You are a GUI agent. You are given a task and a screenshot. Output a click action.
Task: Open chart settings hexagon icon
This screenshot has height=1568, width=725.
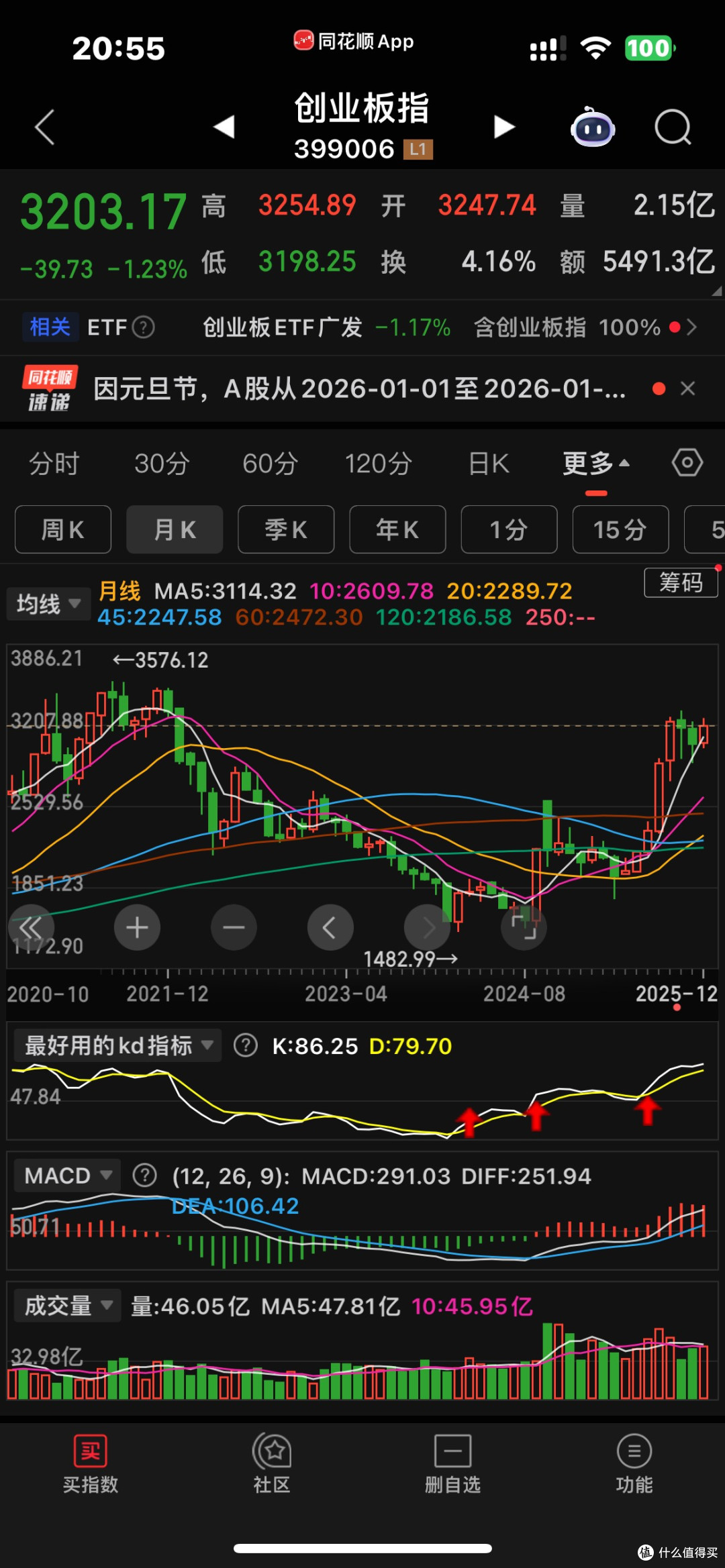pyautogui.click(x=687, y=463)
